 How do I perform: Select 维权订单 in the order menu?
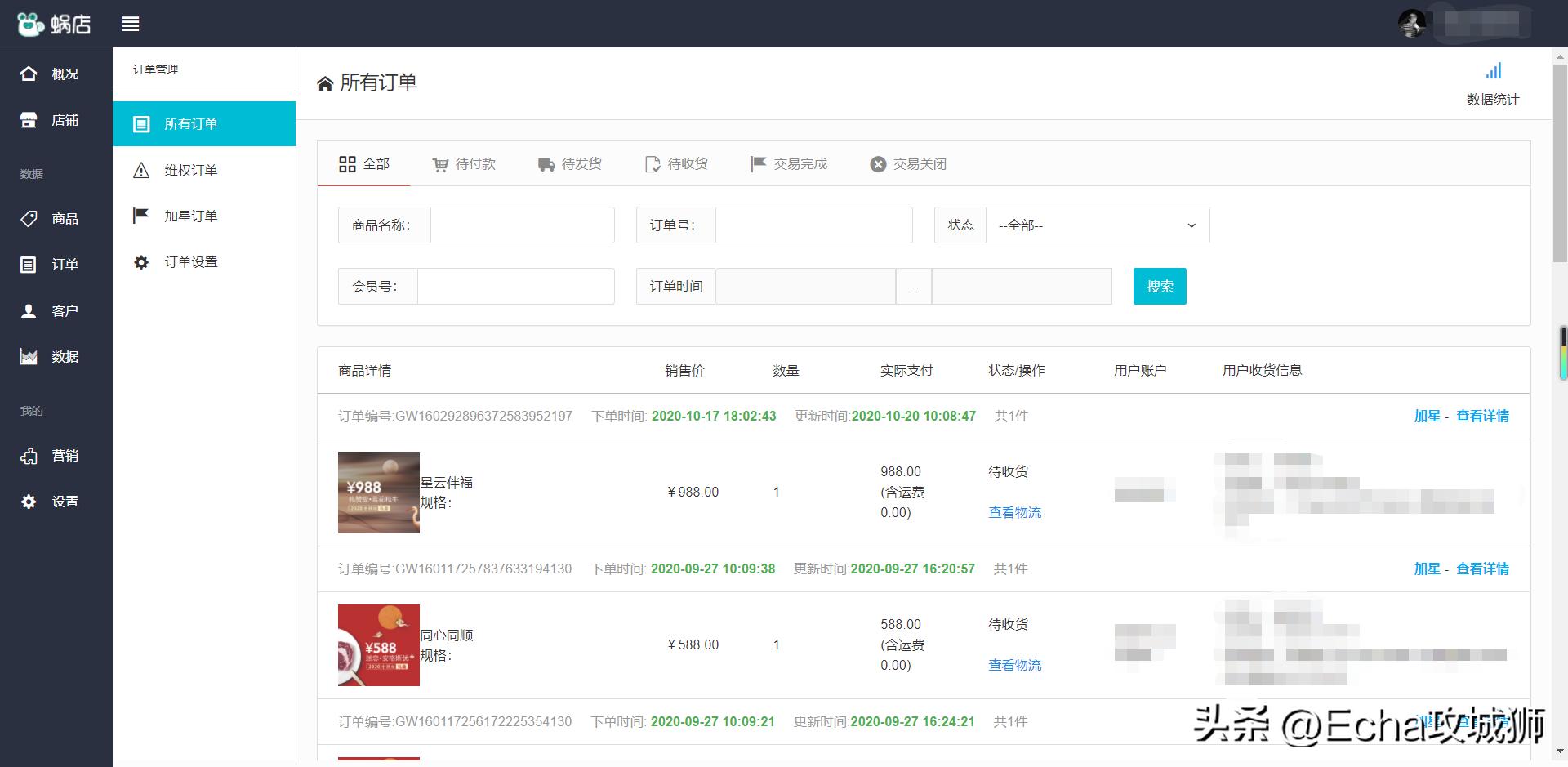coord(191,170)
